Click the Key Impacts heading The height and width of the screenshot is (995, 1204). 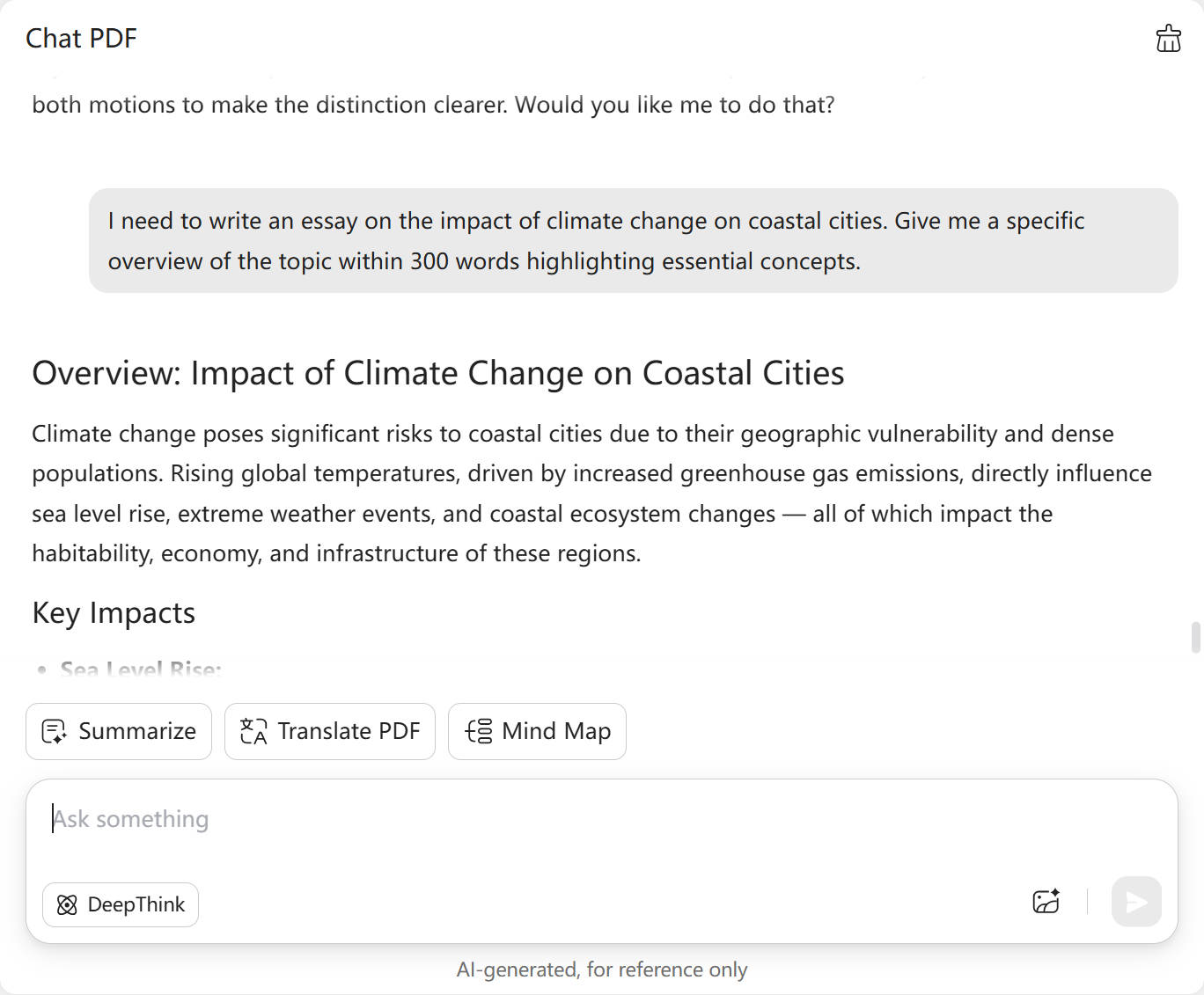(114, 612)
